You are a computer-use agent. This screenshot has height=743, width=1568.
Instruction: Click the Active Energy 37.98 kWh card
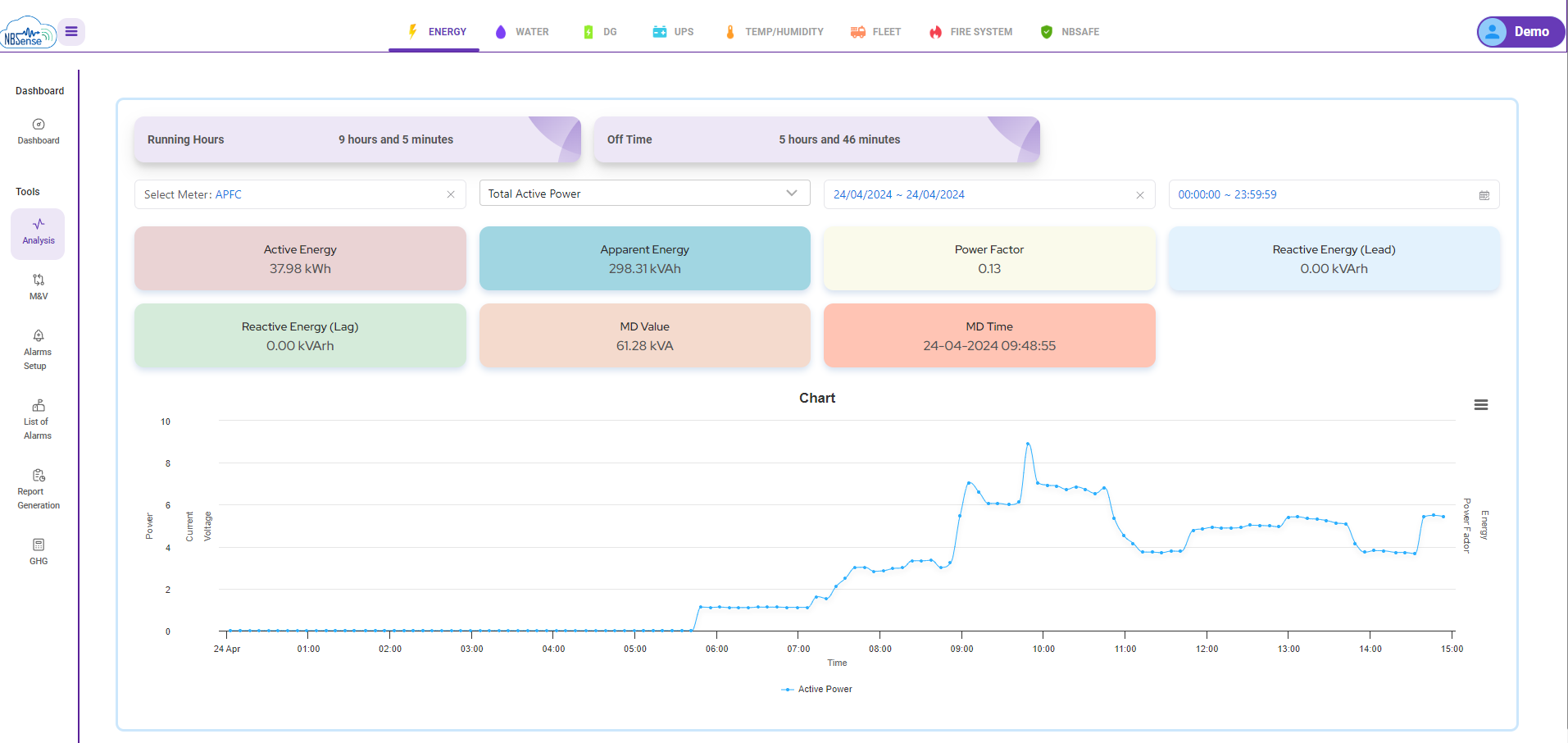coord(300,258)
